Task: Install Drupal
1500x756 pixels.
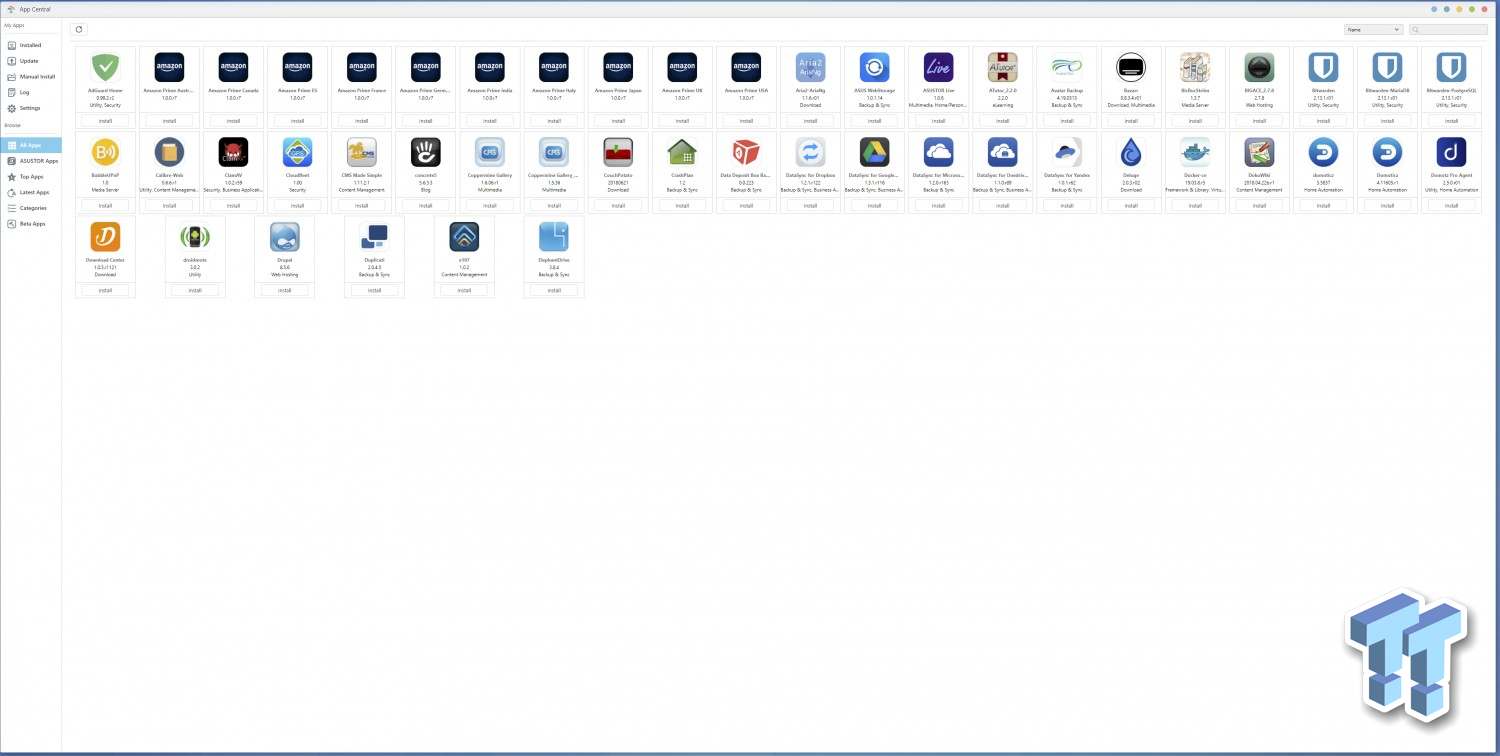Action: pos(284,290)
